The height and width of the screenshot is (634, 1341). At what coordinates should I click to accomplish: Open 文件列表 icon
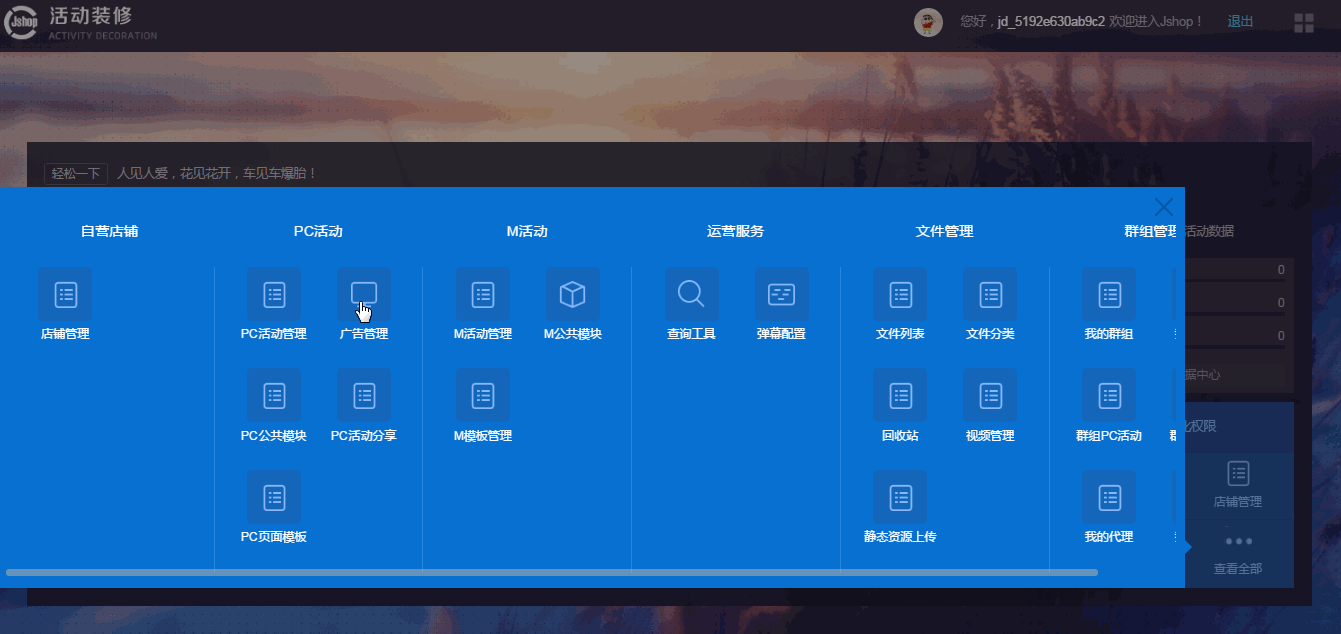click(x=901, y=294)
